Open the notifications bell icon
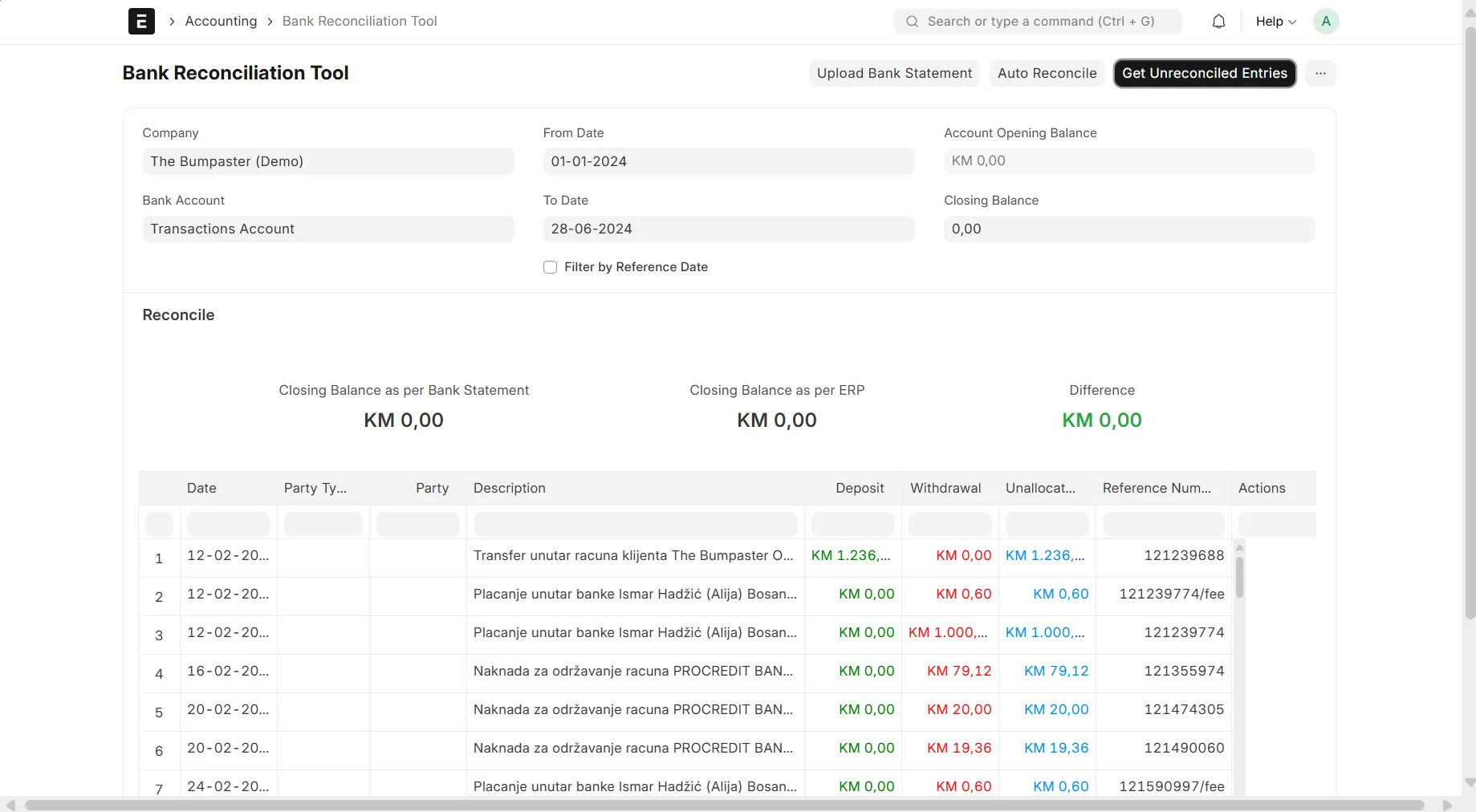Viewport: 1476px width, 812px height. coord(1218,22)
